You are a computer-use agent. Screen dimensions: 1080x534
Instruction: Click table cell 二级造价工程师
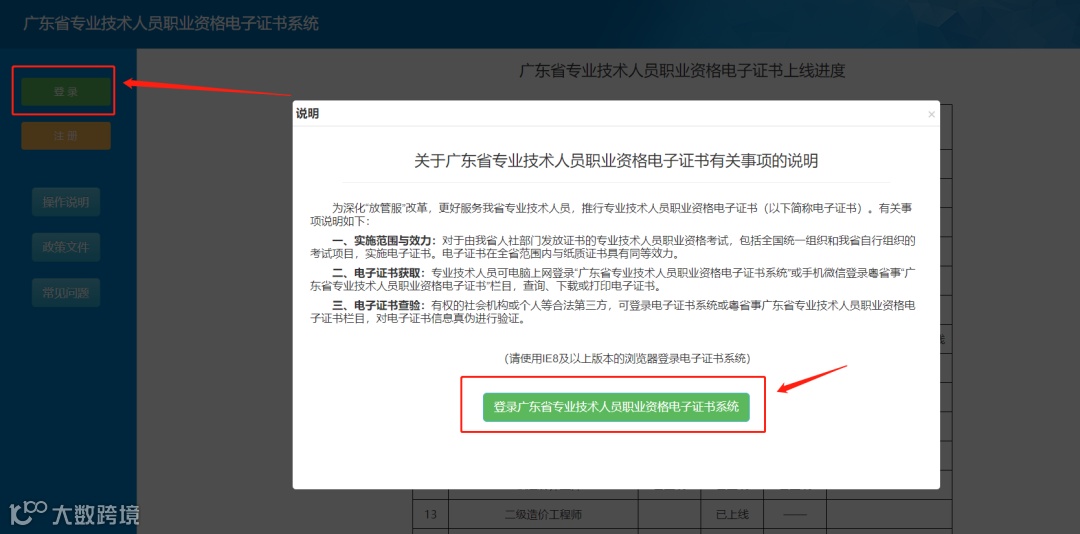point(543,515)
